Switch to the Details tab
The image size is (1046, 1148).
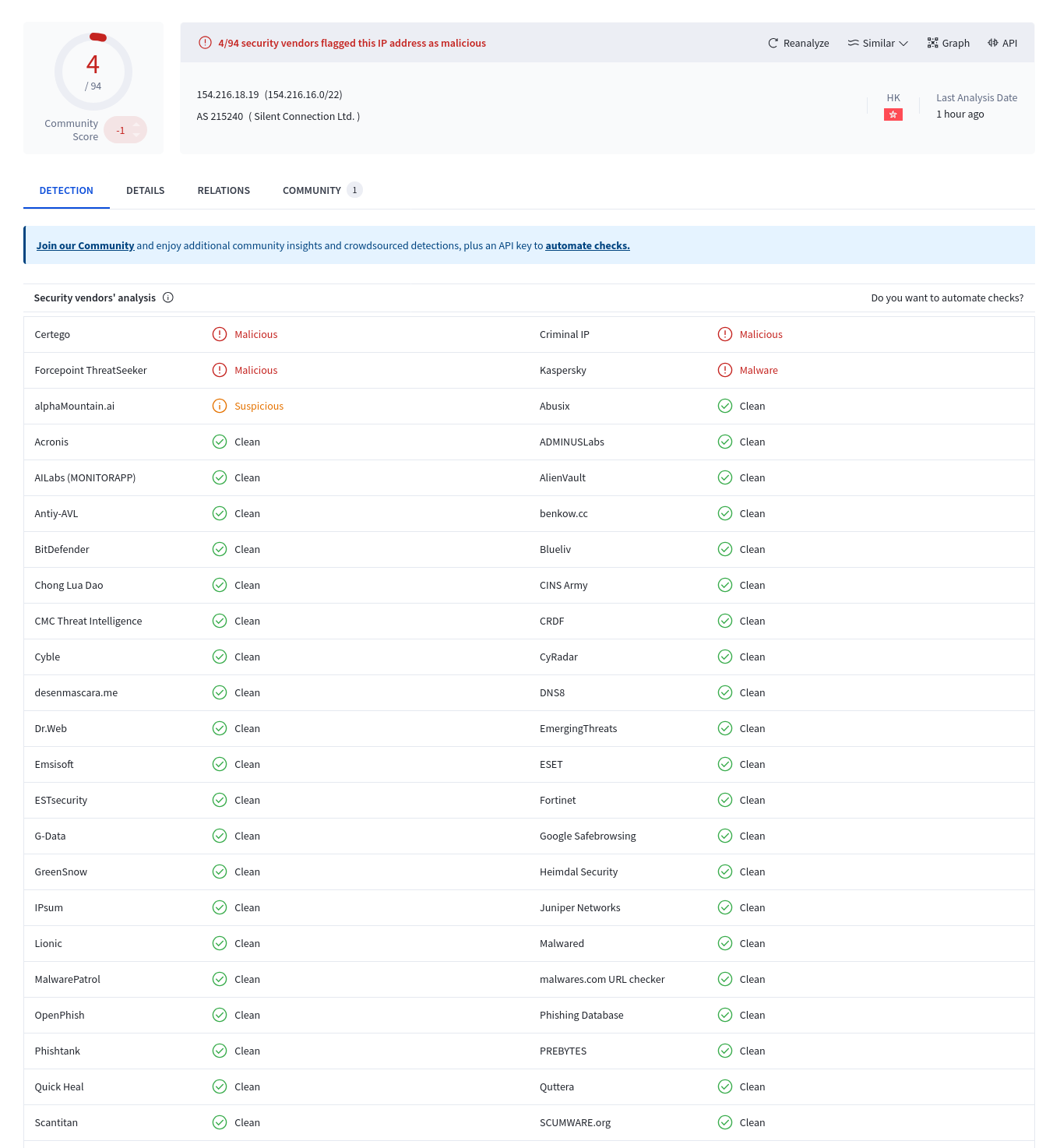click(146, 190)
